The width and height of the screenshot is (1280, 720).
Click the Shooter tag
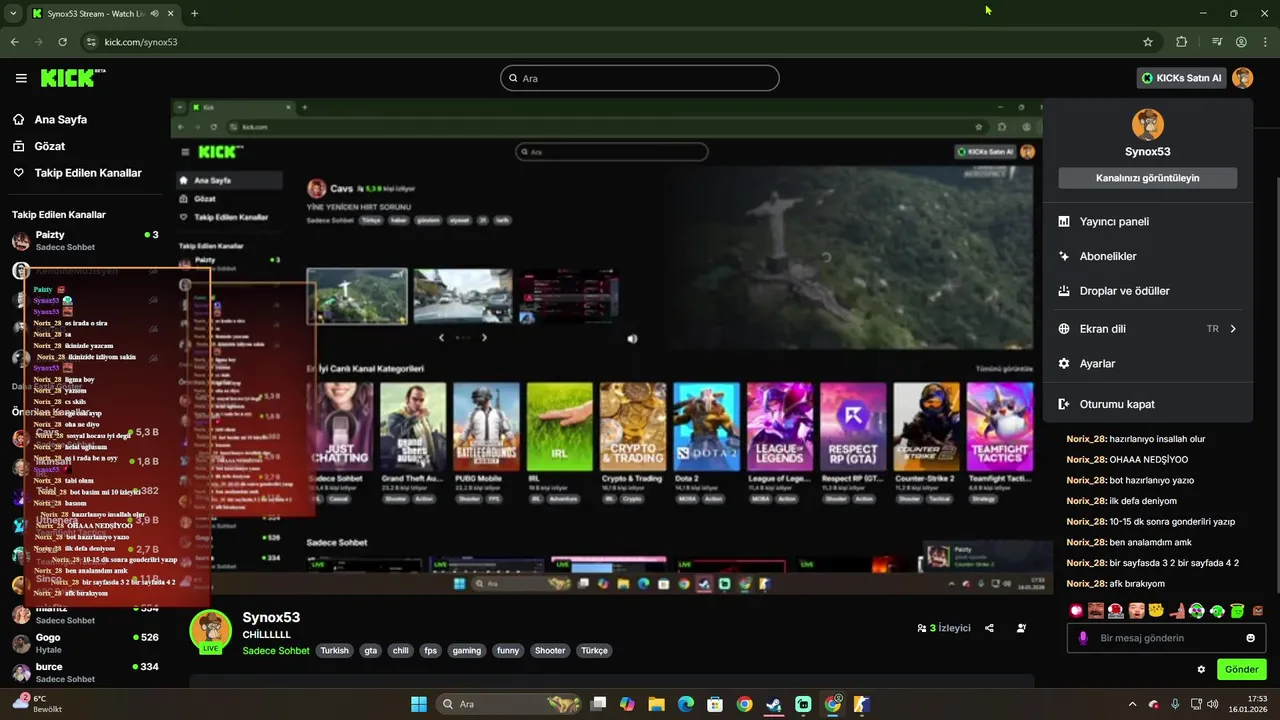click(x=550, y=651)
